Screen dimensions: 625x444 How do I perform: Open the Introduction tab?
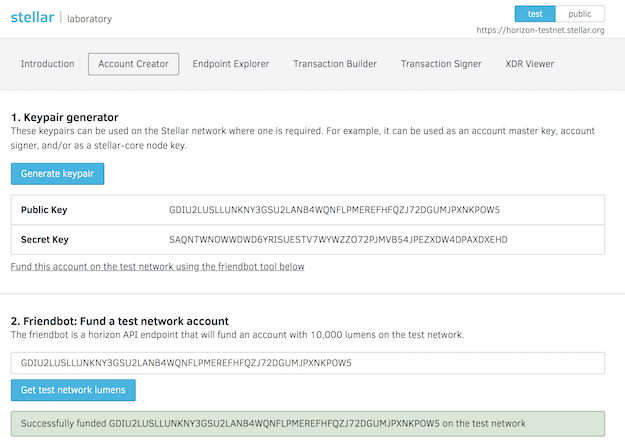click(x=48, y=64)
